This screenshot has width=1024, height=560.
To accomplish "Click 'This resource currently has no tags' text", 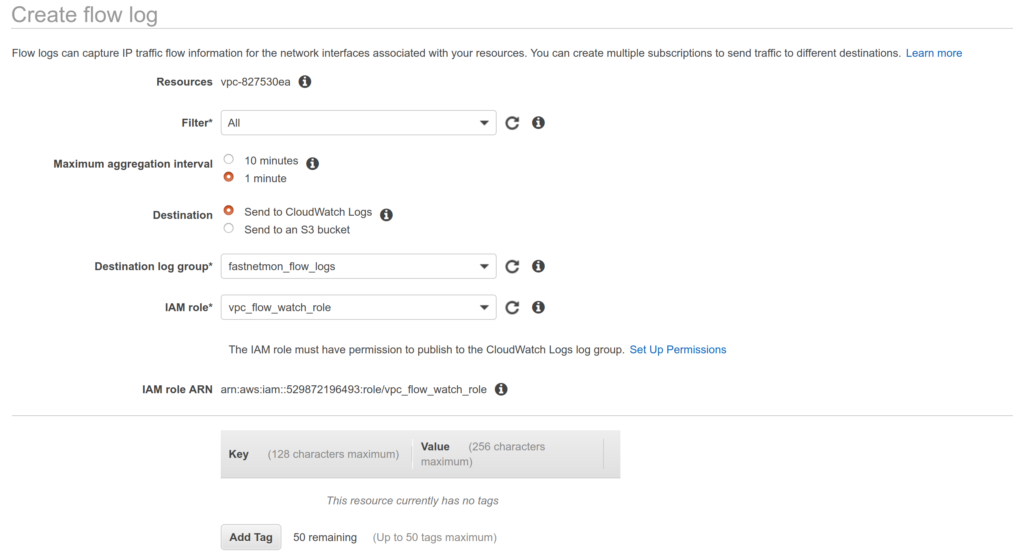I will (413, 501).
